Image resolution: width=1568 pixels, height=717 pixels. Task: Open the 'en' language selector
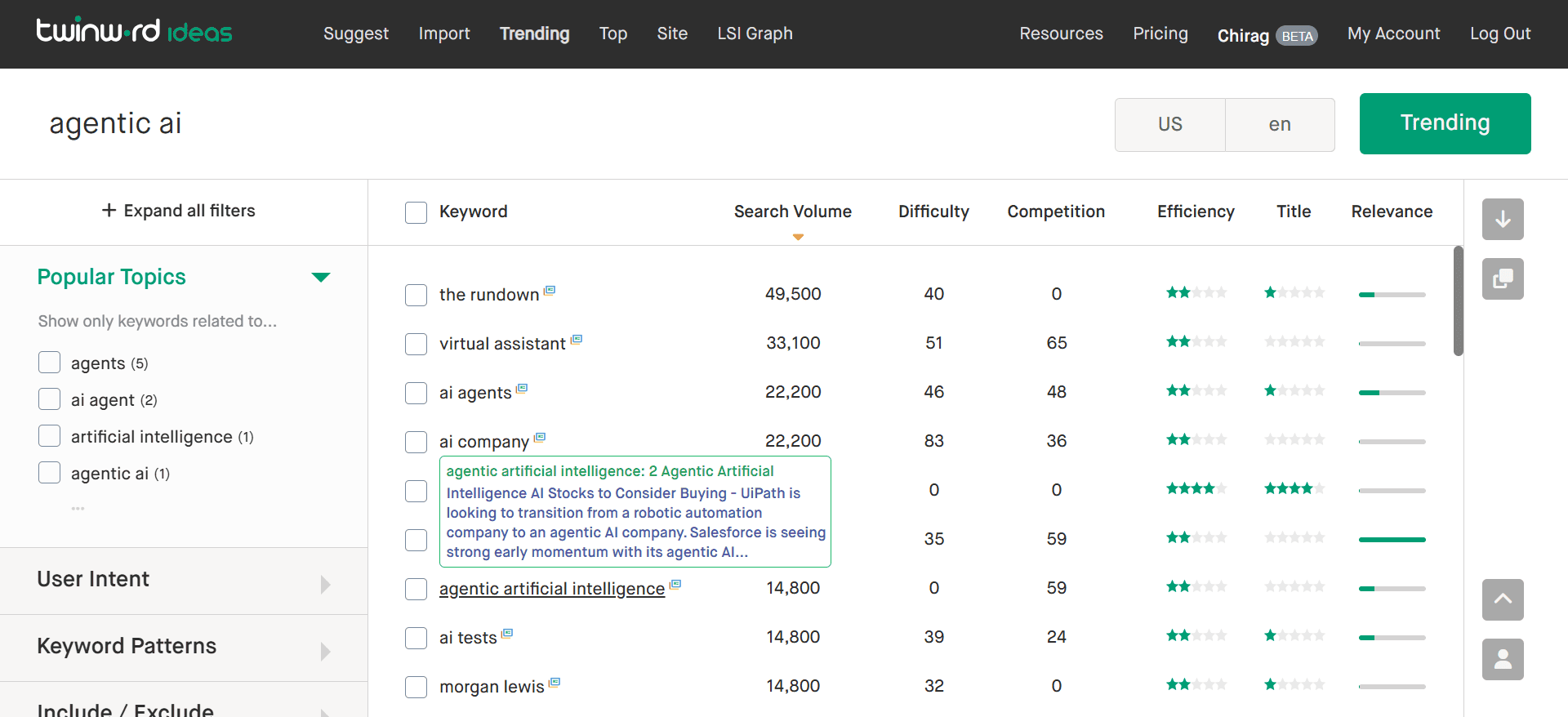[x=1280, y=124]
